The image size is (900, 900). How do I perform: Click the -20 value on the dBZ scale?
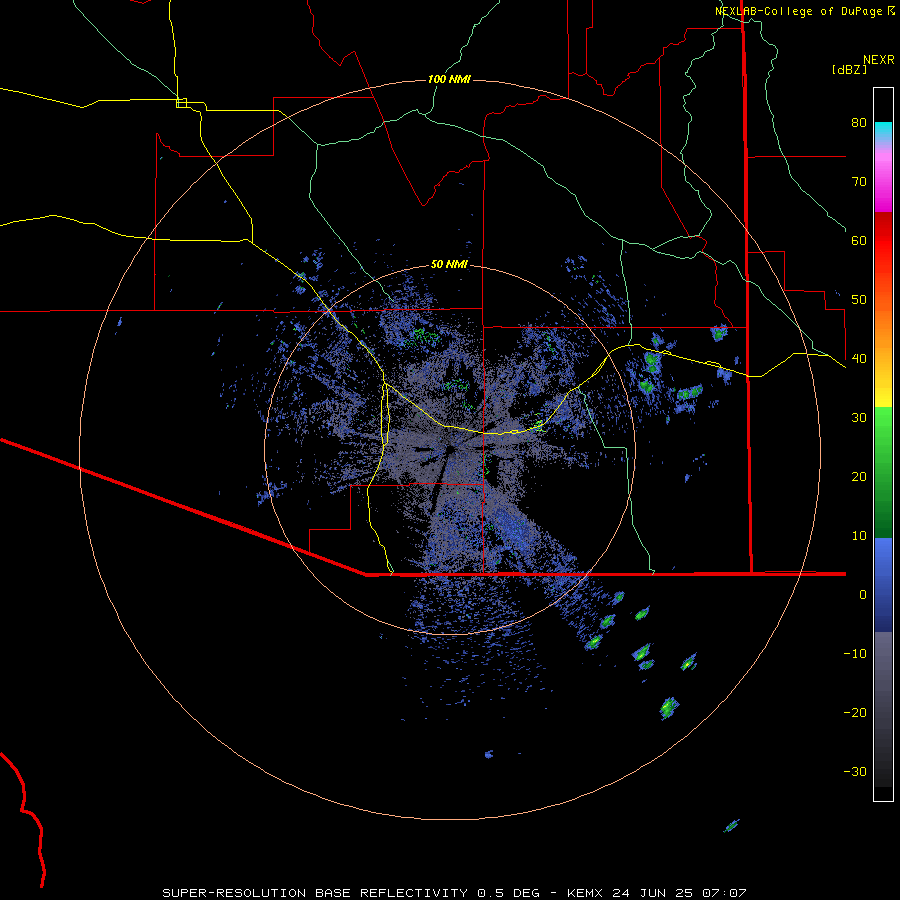tap(855, 713)
